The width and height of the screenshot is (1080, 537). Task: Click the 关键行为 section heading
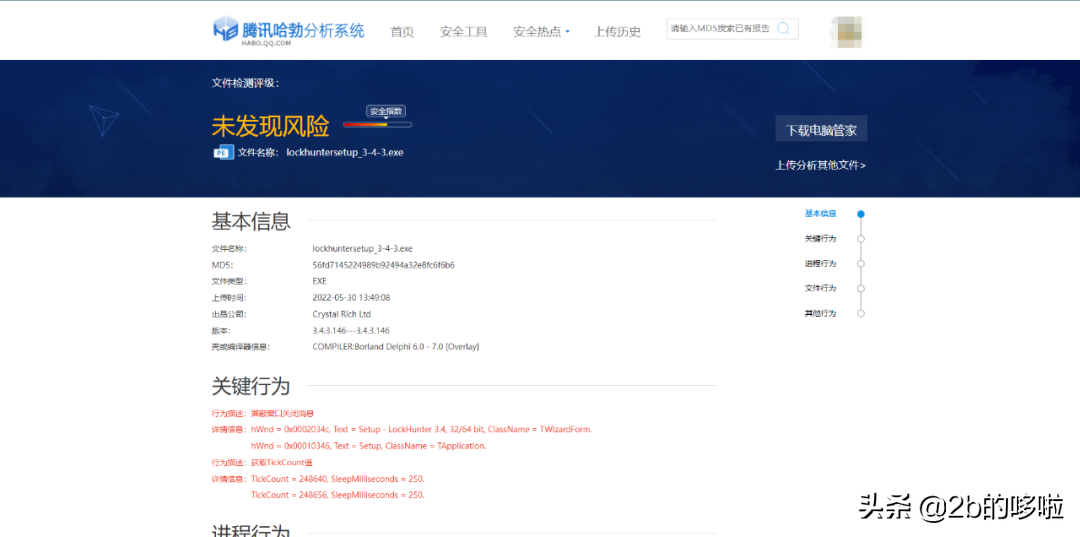pyautogui.click(x=251, y=386)
